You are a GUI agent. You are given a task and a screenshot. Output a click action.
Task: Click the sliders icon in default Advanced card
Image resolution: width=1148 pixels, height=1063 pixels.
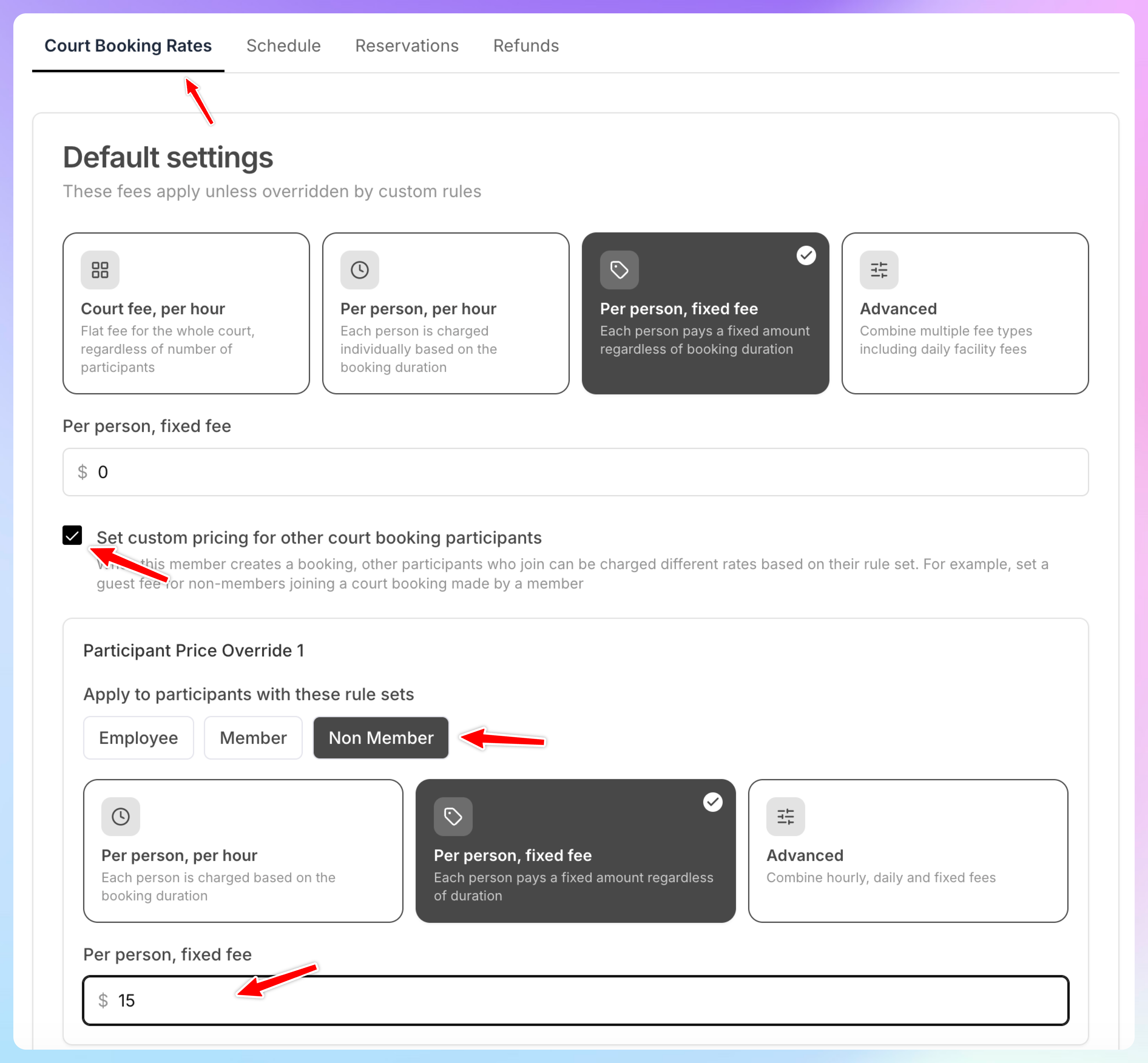point(879,270)
